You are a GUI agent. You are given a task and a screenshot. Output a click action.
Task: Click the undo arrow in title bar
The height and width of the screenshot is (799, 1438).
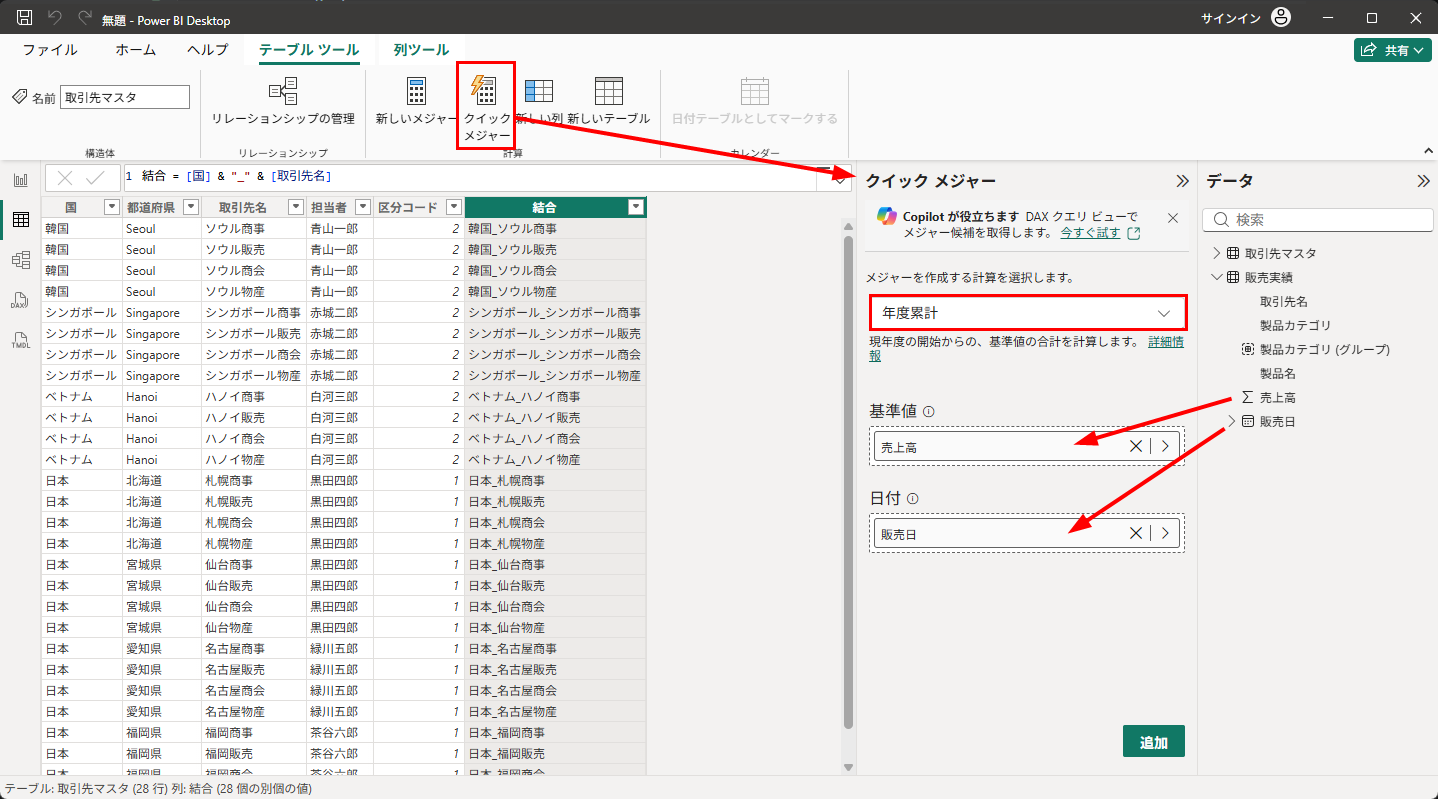point(55,18)
